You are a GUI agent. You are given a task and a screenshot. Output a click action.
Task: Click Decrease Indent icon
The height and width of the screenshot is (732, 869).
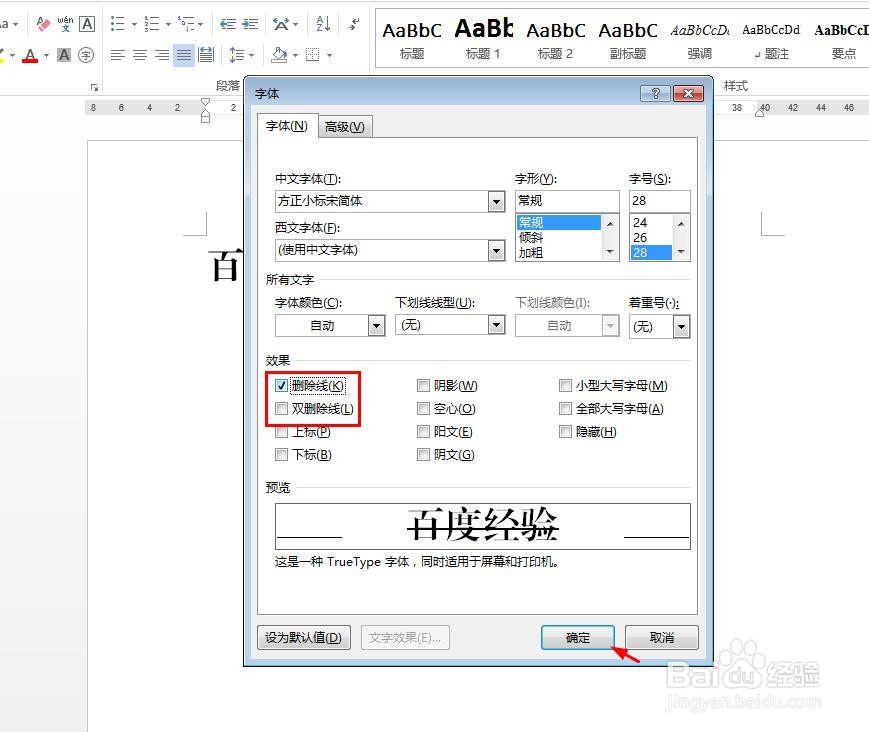click(x=227, y=24)
